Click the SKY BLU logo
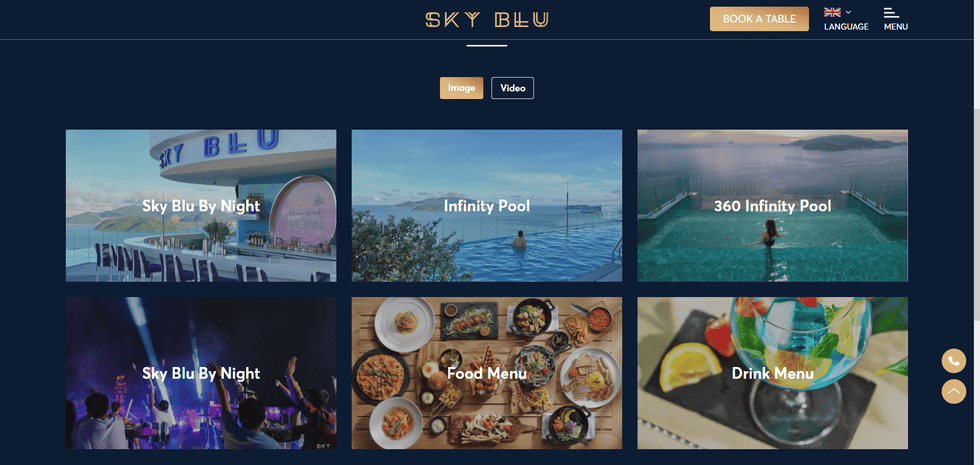Screen dimensions: 980x465 [x=487, y=19]
